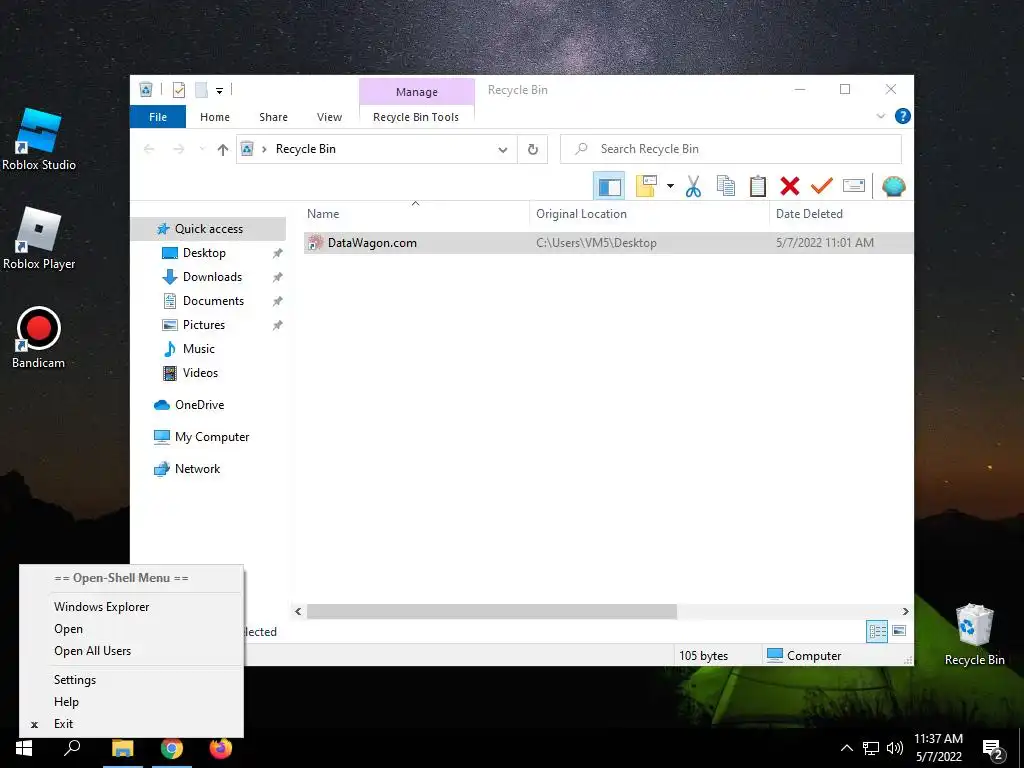The height and width of the screenshot is (768, 1024).
Task: Open dropdown arrow beside folder options icon
Action: pyautogui.click(x=670, y=186)
